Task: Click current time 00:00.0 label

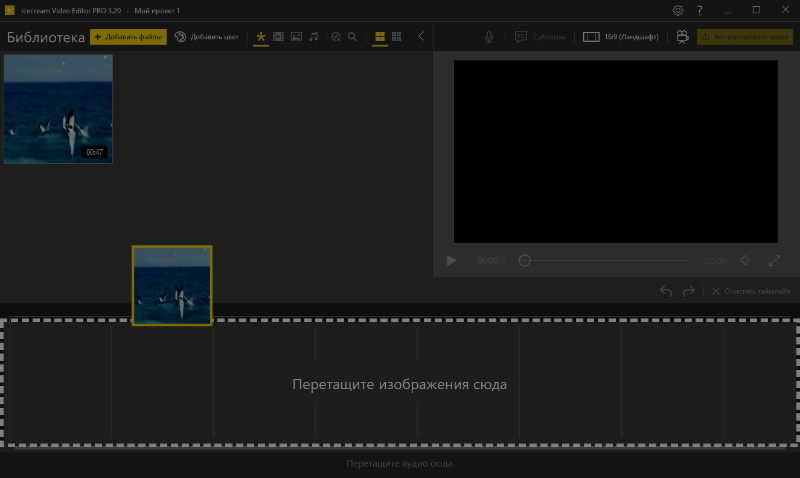Action: (x=491, y=261)
